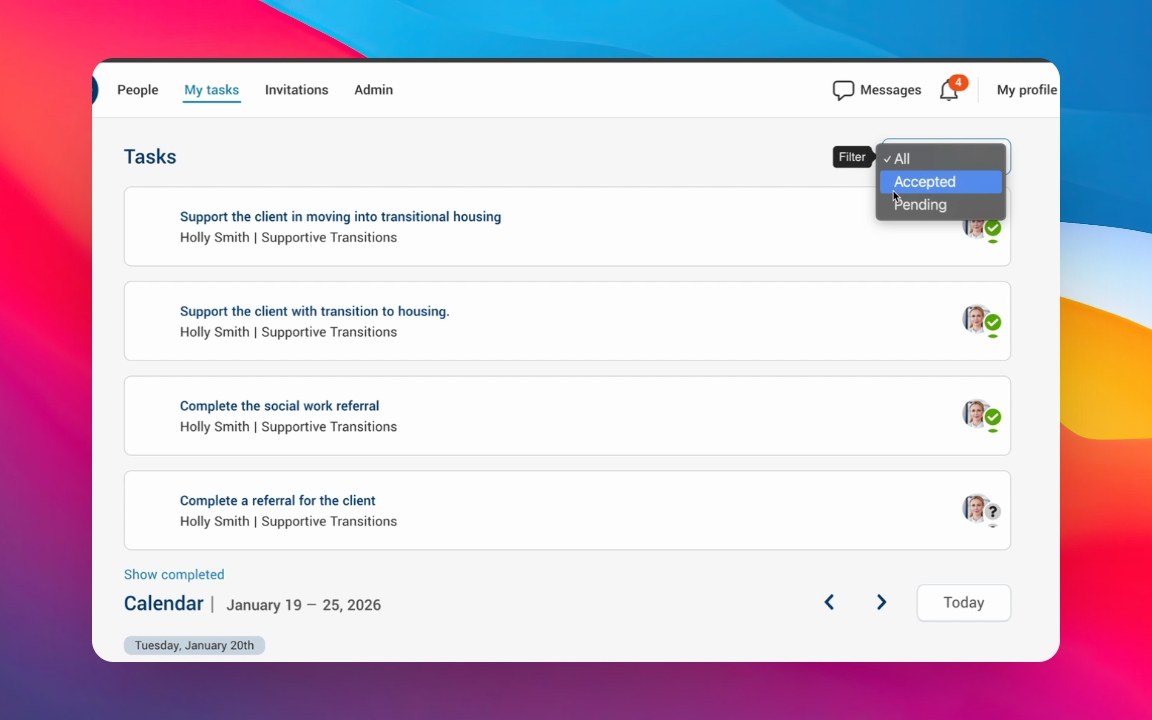Click 'Holly Smith | Supportive Transitions' under social work referral
1152x720 pixels.
tap(288, 427)
